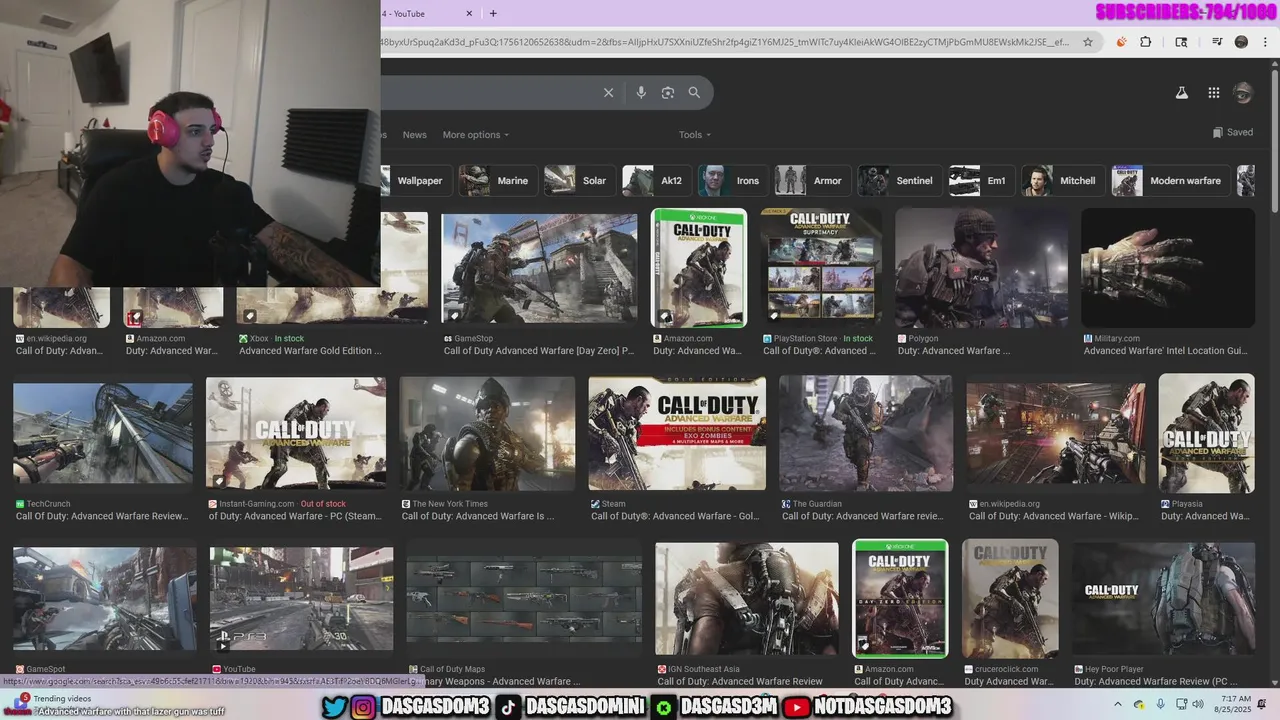
Task: Choose the Sentinel filter chip
Action: [x=899, y=181]
